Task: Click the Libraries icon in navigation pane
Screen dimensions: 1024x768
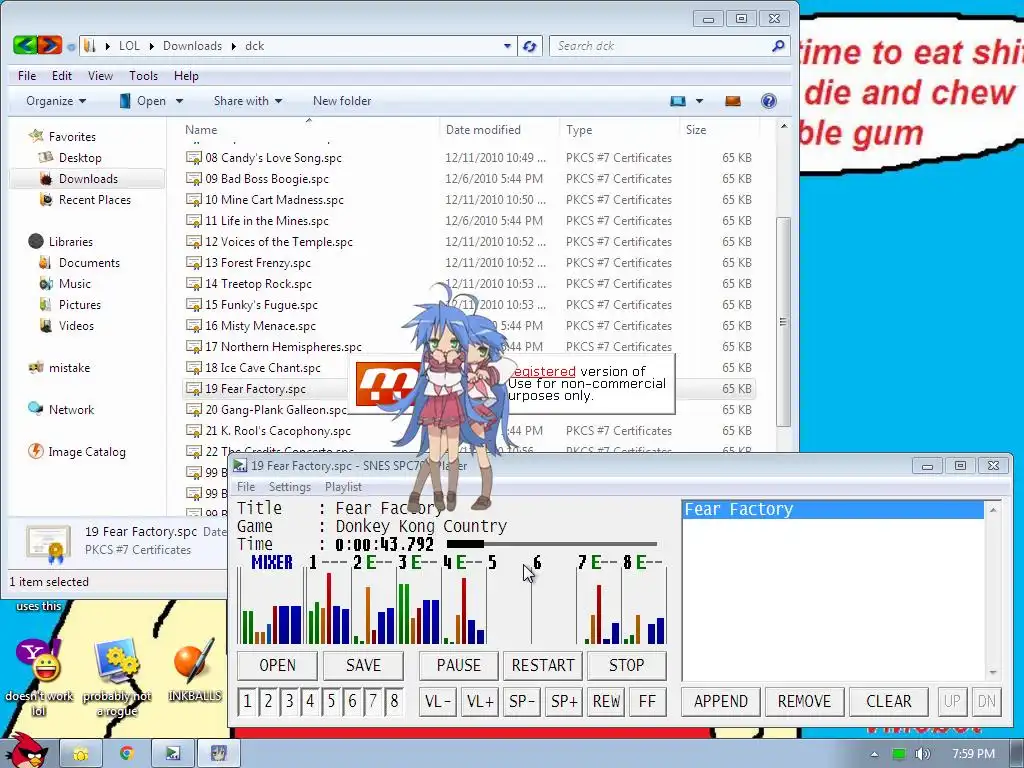Action: (36, 241)
